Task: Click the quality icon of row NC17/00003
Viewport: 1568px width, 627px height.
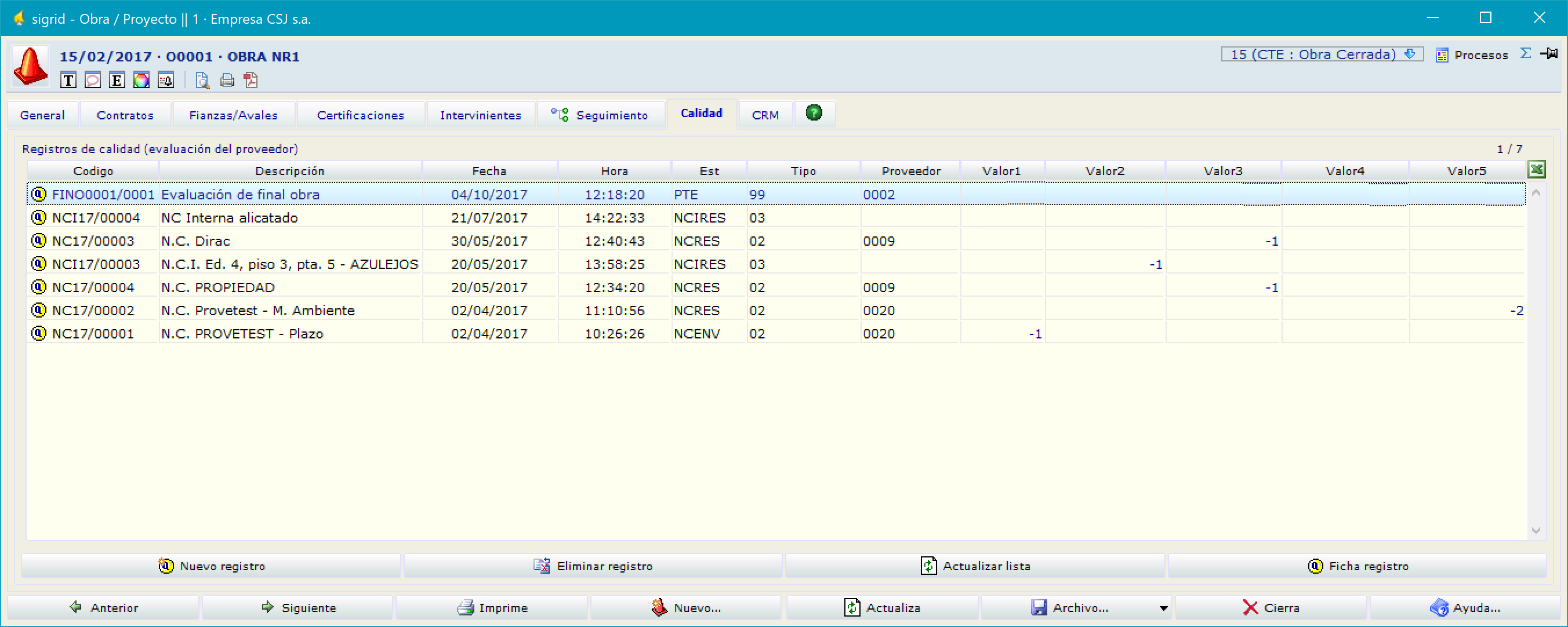Action: pyautogui.click(x=39, y=240)
